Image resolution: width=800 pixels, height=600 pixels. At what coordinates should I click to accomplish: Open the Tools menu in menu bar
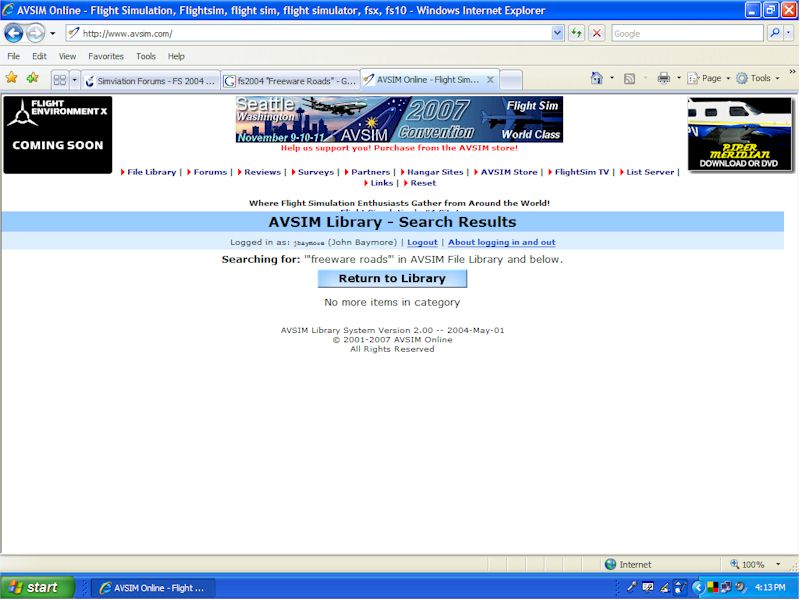pos(146,56)
